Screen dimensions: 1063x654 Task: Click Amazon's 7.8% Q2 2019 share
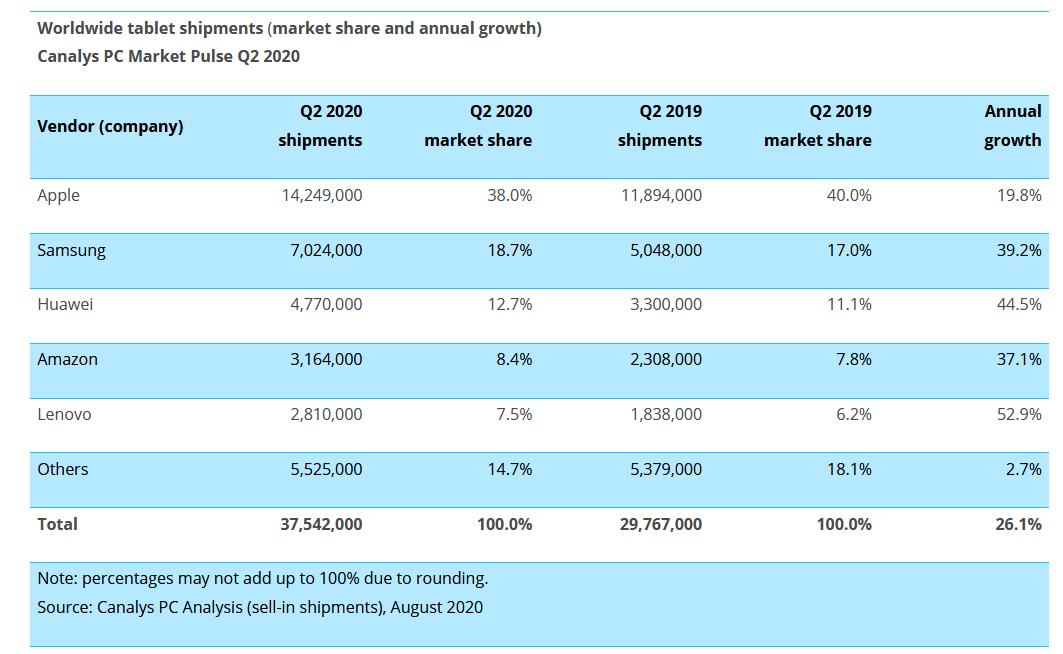click(854, 360)
